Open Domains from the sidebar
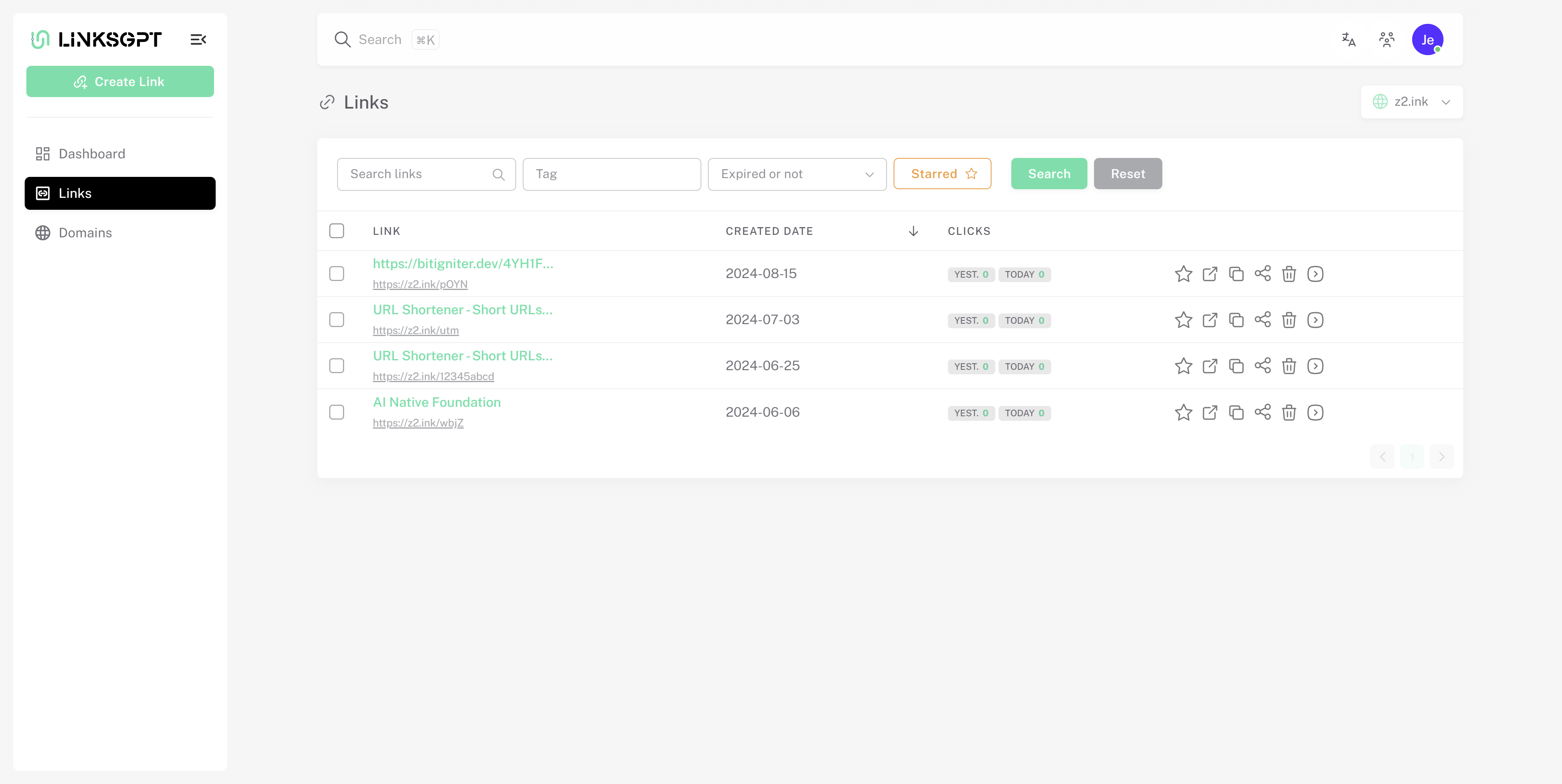This screenshot has width=1562, height=784. (x=85, y=233)
